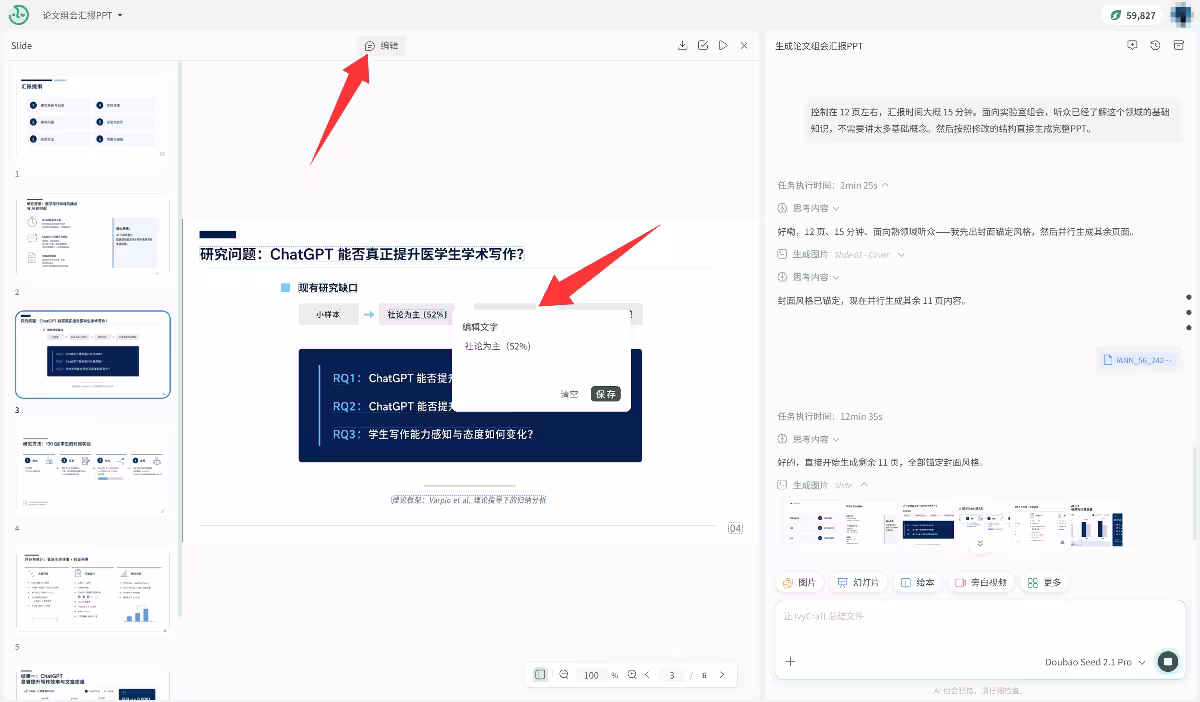1200x702 pixels.
Task: Click the 编辑文字 text input field
Action: click(541, 358)
